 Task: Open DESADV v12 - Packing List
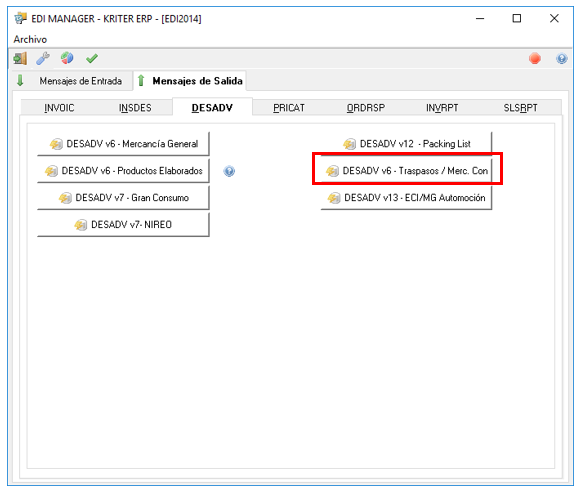[x=406, y=144]
